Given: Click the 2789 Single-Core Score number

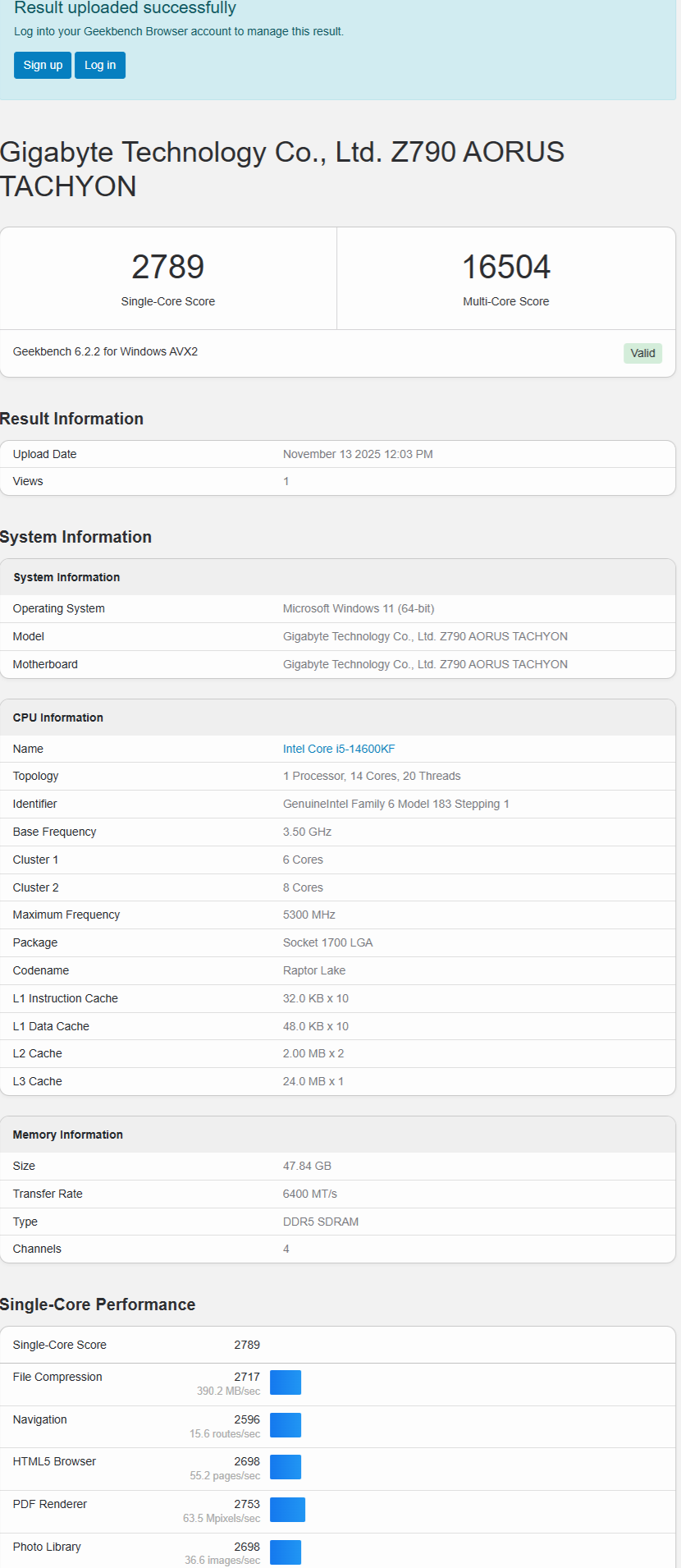Looking at the screenshot, I should (x=168, y=267).
